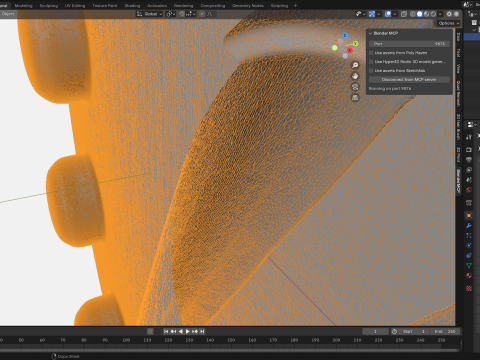This screenshot has width=480, height=360.
Task: Open the Object Constraints properties tab
Action: (x=469, y=256)
